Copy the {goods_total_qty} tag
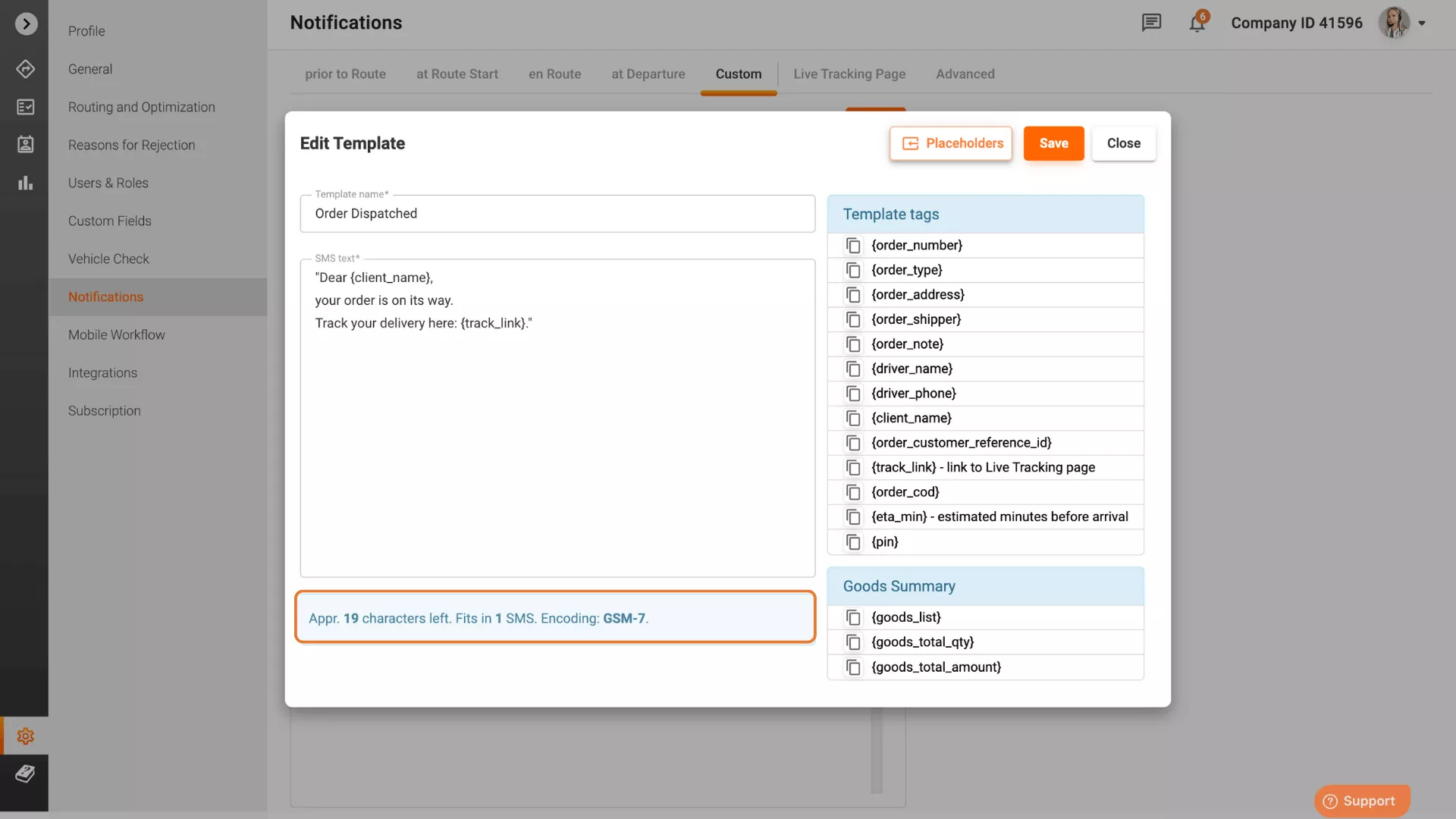1456x819 pixels. tap(853, 642)
